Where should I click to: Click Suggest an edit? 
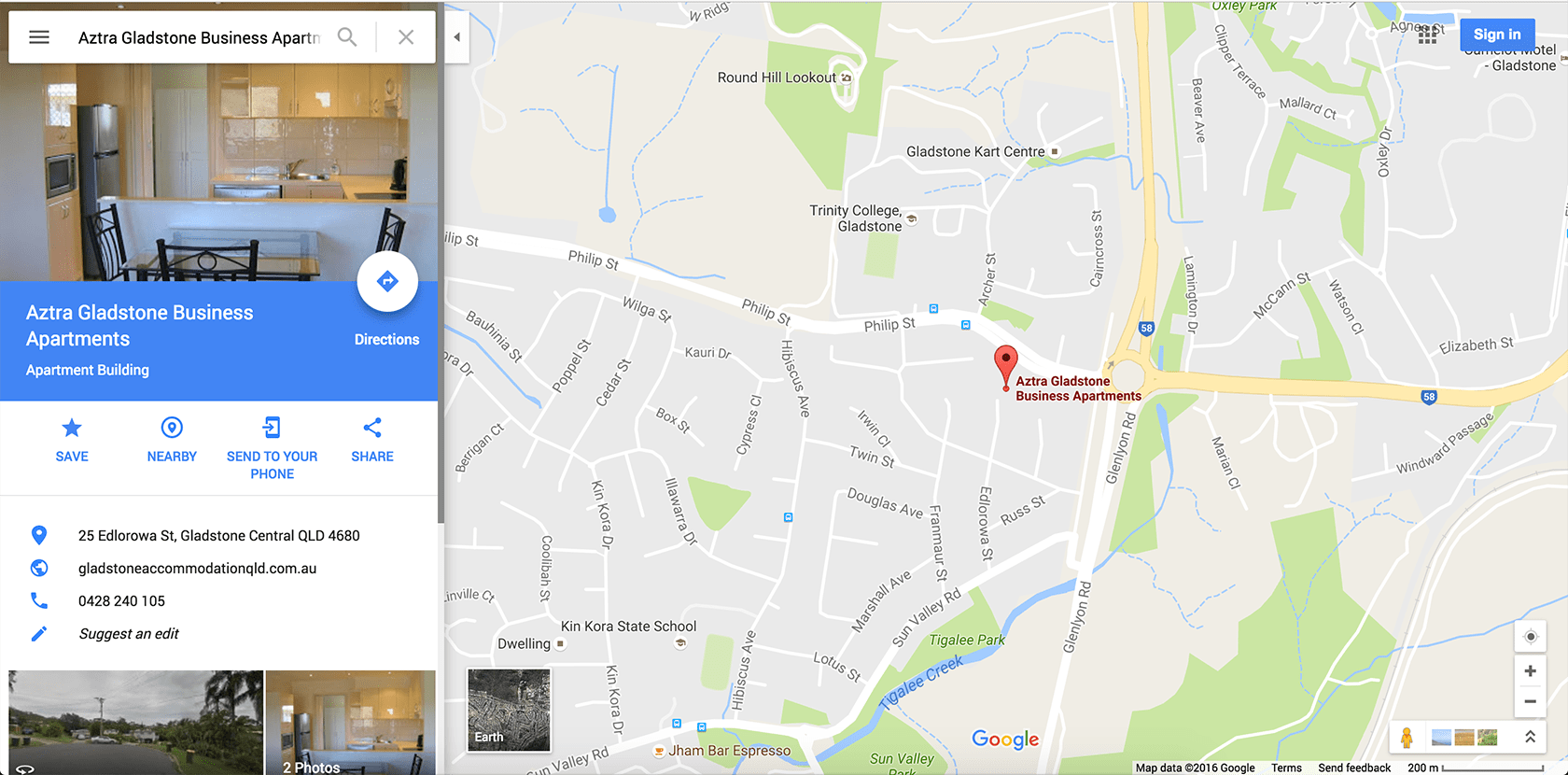(129, 634)
